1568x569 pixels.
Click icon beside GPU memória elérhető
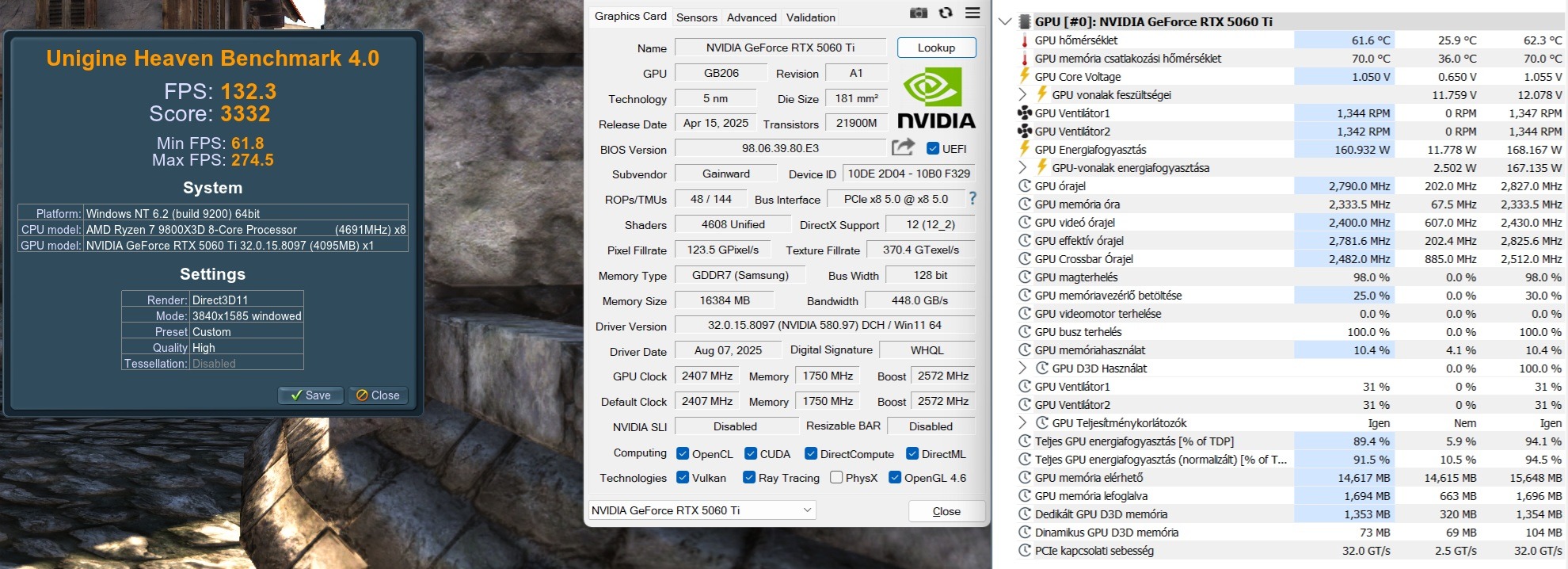click(1025, 478)
